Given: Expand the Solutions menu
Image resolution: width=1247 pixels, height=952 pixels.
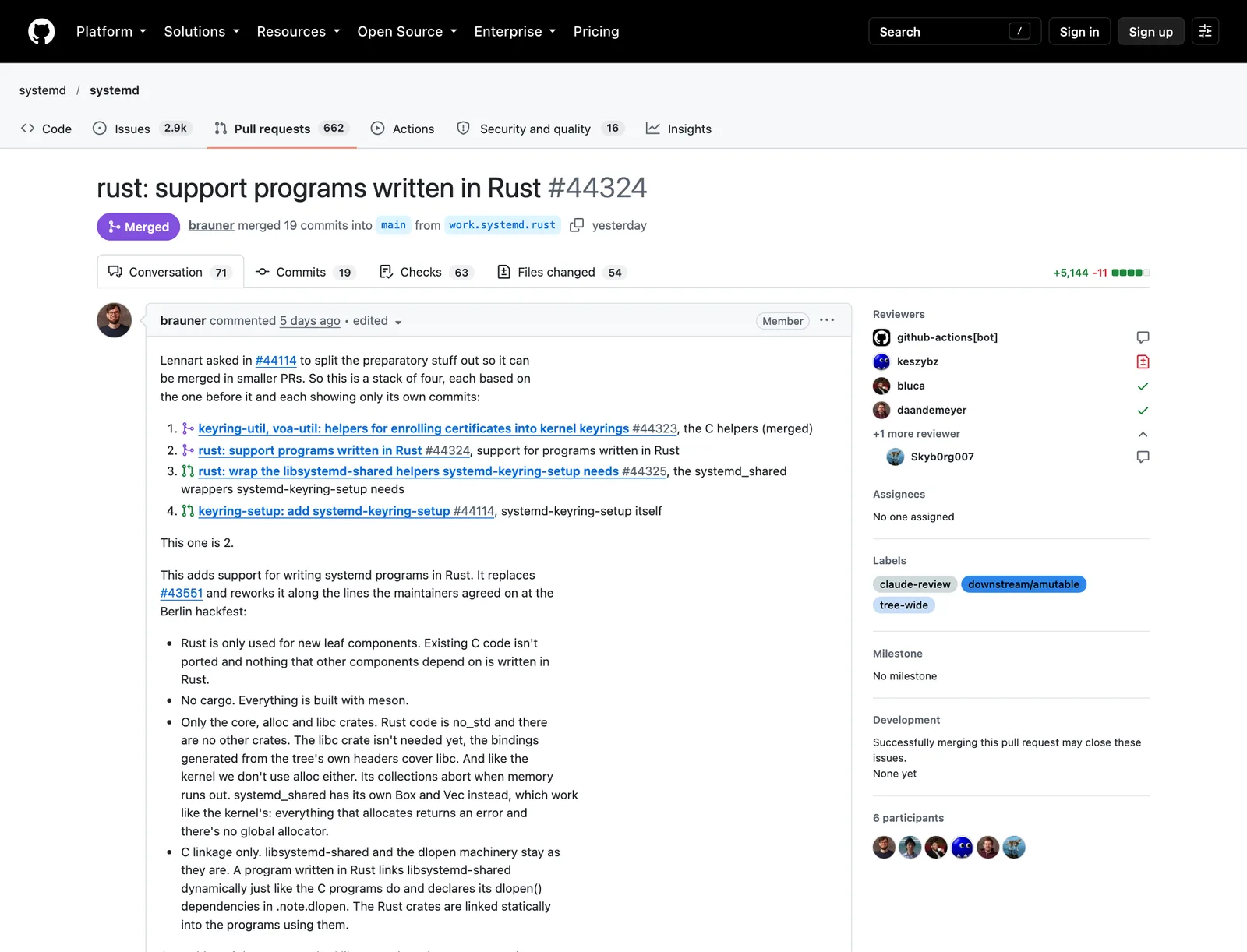Looking at the screenshot, I should coord(202,31).
